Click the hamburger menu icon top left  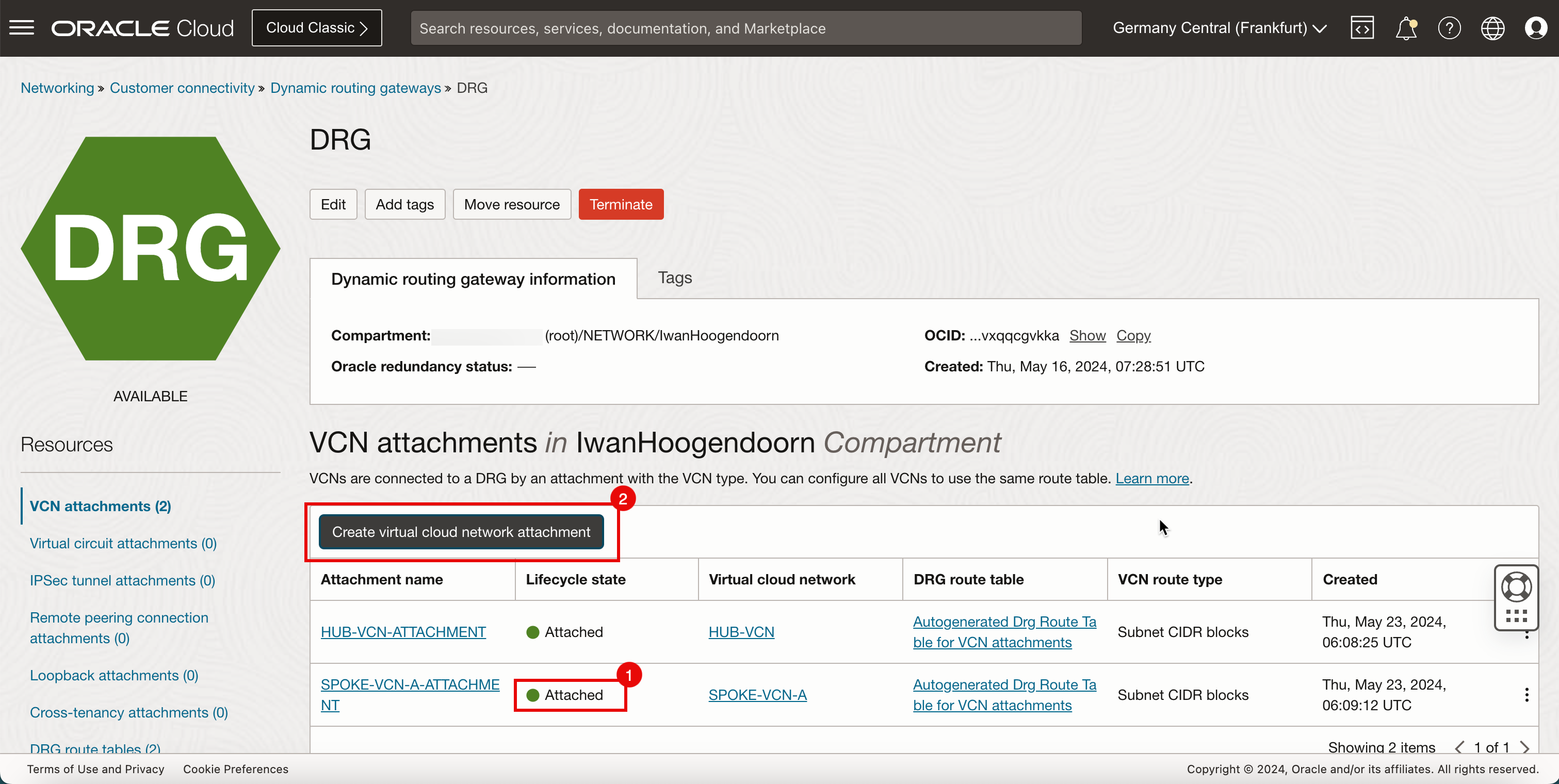pyautogui.click(x=22, y=28)
